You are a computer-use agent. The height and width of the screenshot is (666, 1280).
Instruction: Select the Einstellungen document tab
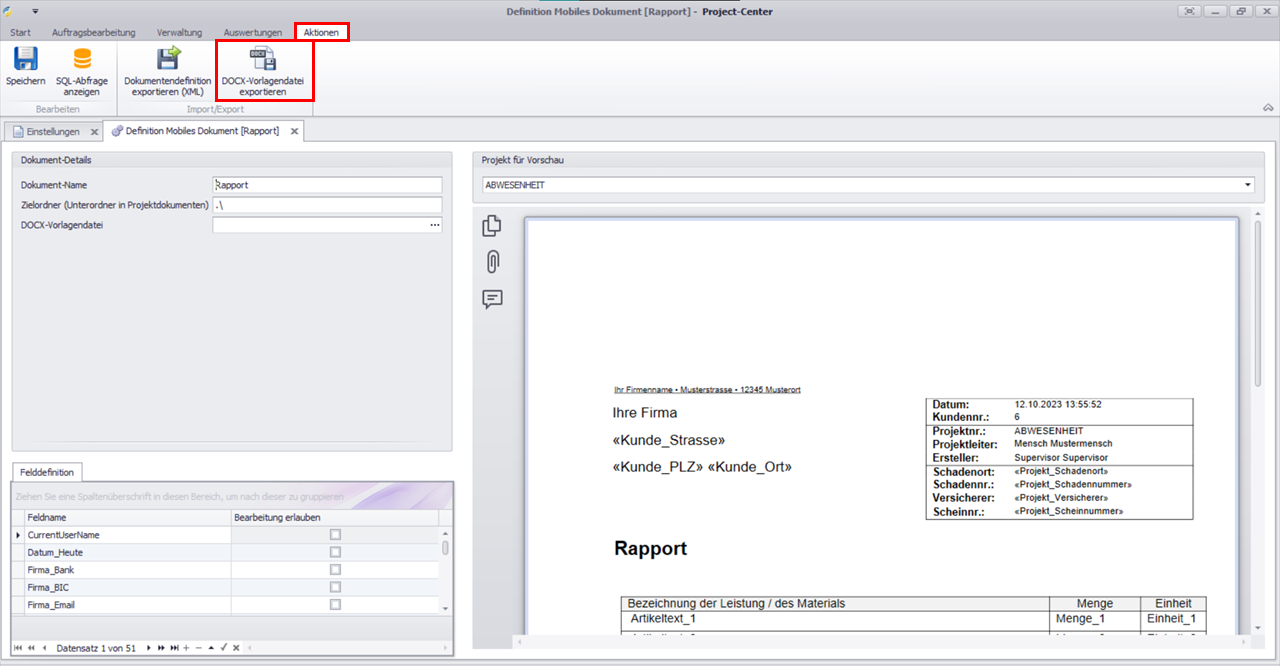(52, 131)
